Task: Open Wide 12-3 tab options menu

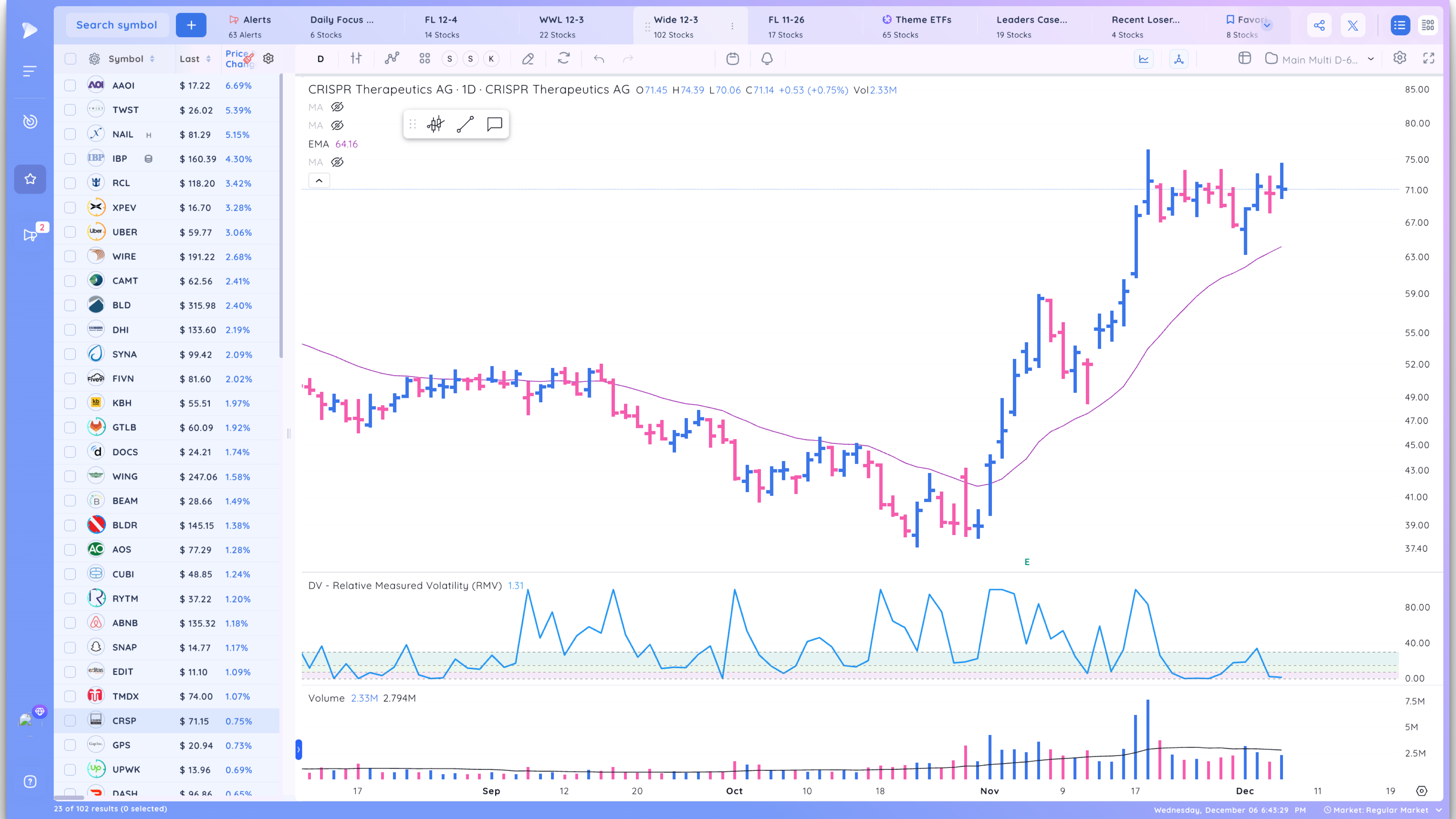Action: click(x=732, y=27)
